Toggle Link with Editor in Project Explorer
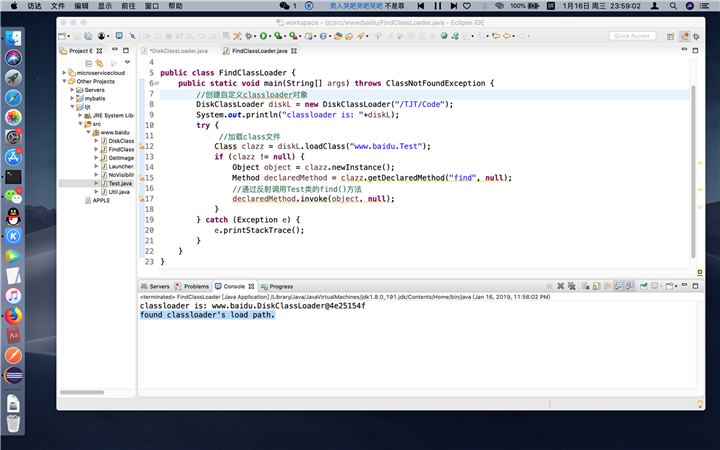720x450 pixels. [x=99, y=63]
